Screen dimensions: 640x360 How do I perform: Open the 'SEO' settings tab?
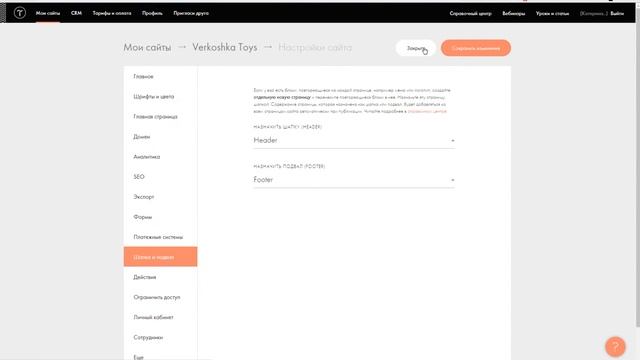pos(160,177)
